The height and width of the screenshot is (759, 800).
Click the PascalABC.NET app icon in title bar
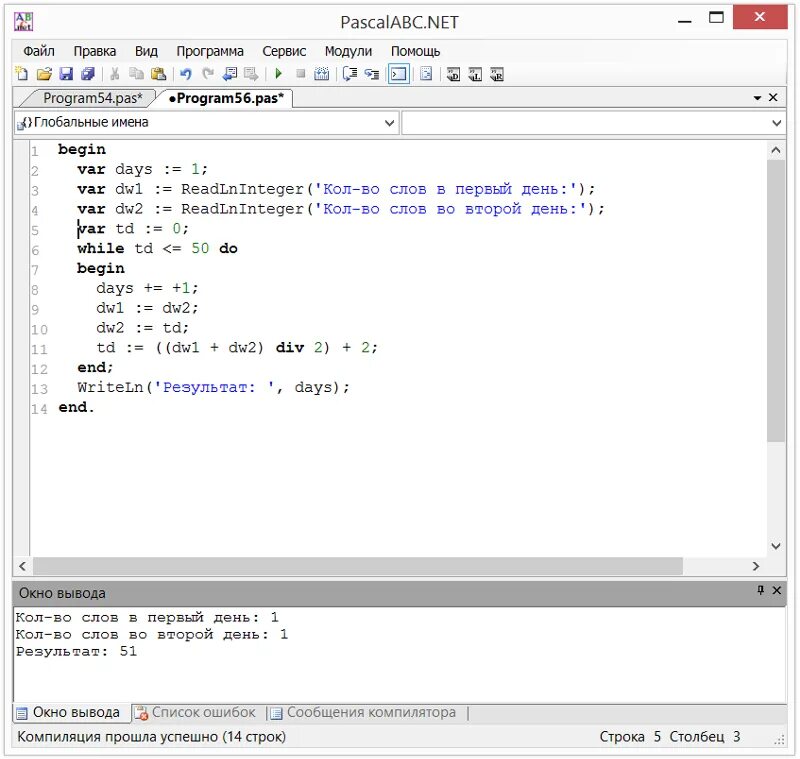tap(23, 21)
